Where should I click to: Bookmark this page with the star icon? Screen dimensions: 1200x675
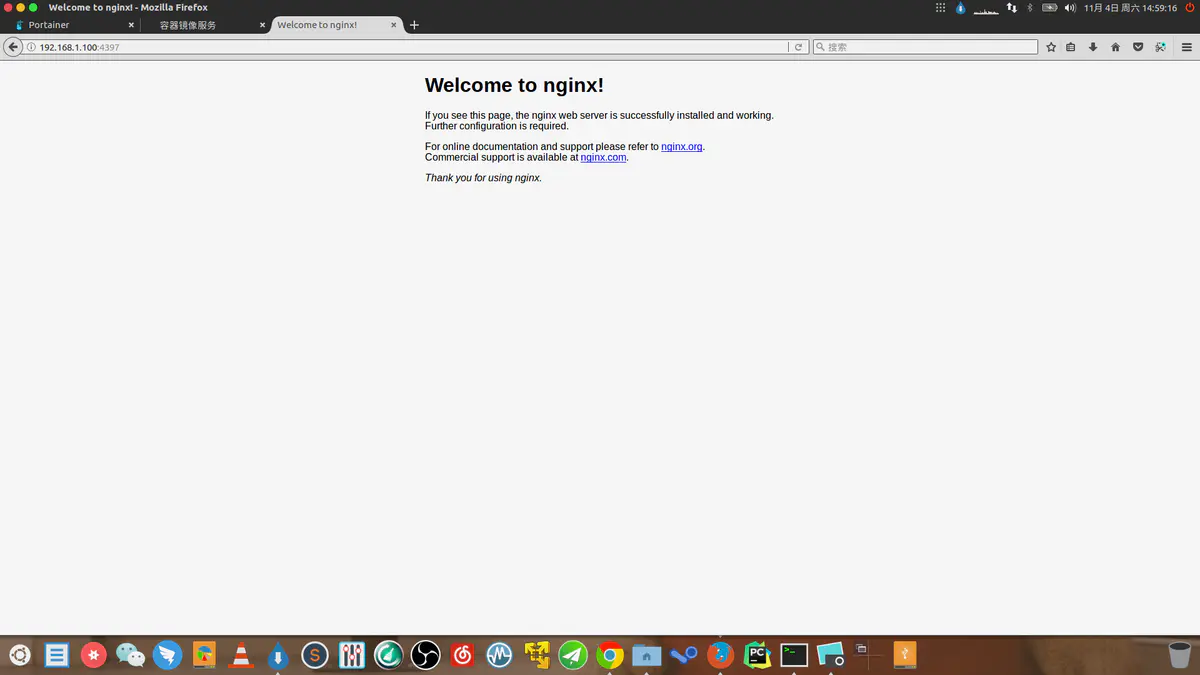(1051, 47)
